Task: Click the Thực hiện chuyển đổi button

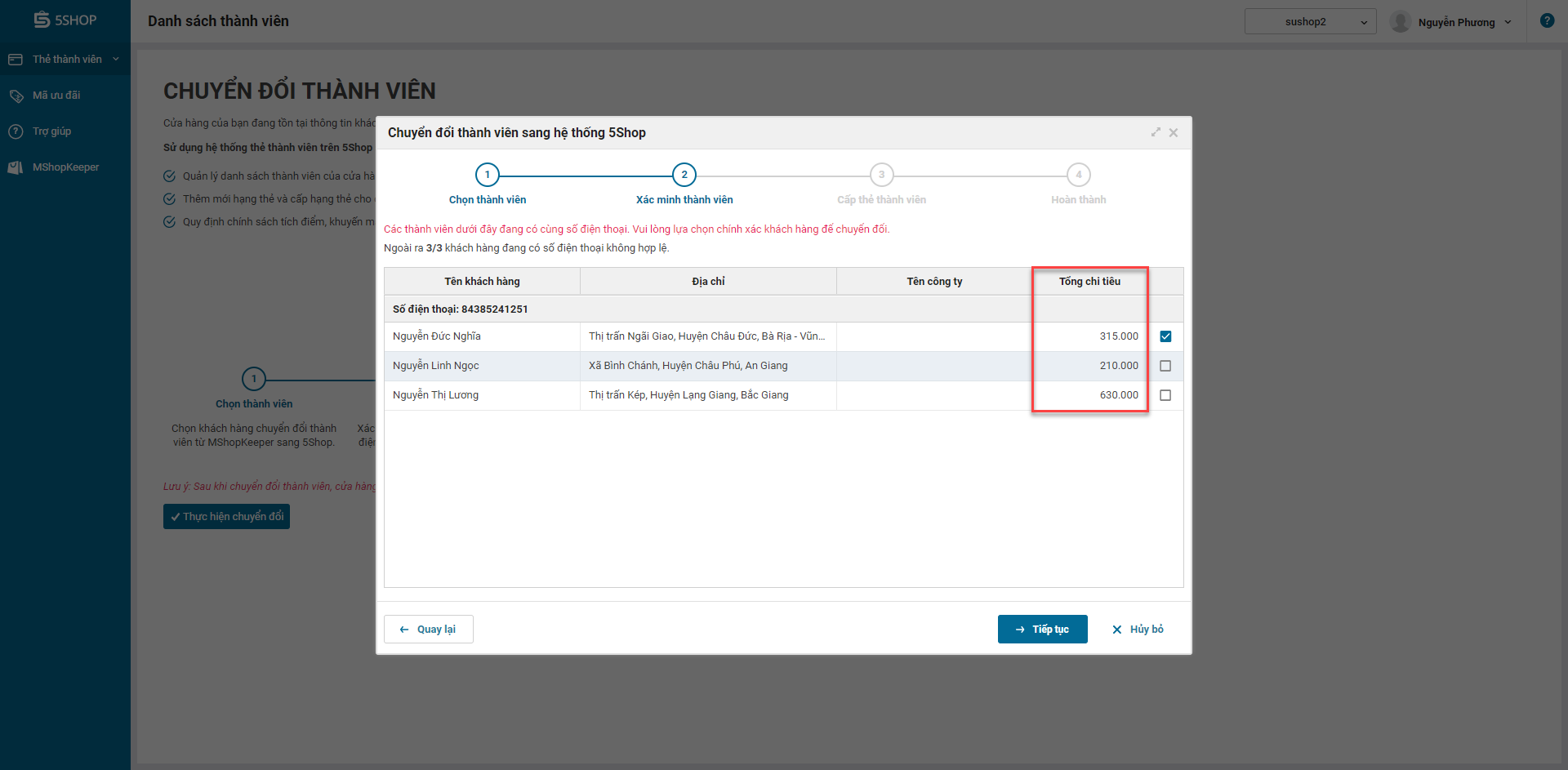Action: pyautogui.click(x=227, y=517)
